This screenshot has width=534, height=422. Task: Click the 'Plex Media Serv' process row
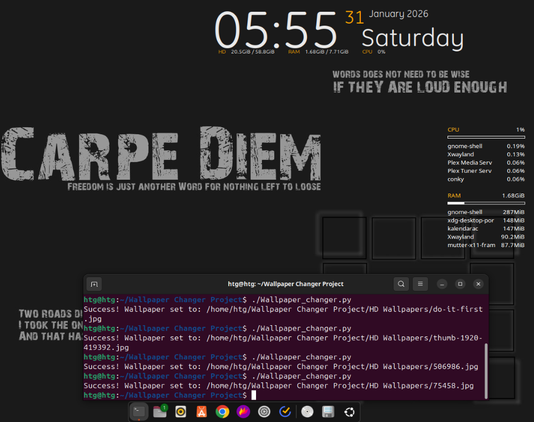coord(486,163)
